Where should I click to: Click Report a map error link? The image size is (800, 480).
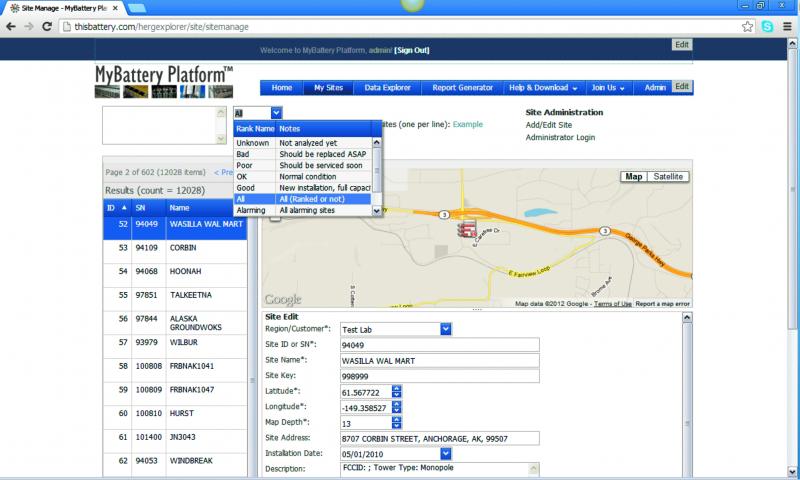(662, 304)
